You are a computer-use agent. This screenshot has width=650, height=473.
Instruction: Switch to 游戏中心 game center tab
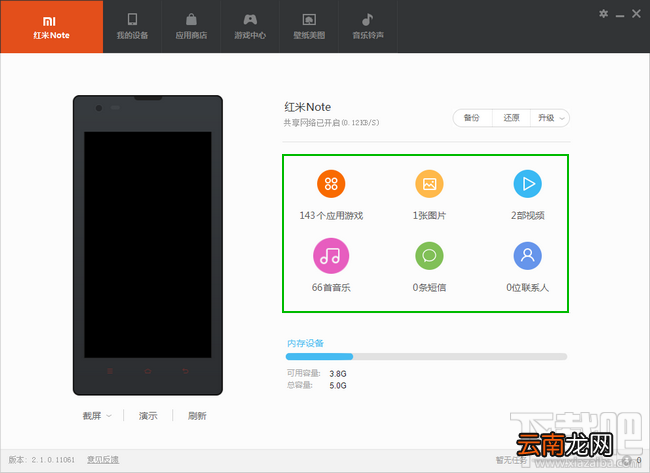pyautogui.click(x=250, y=27)
